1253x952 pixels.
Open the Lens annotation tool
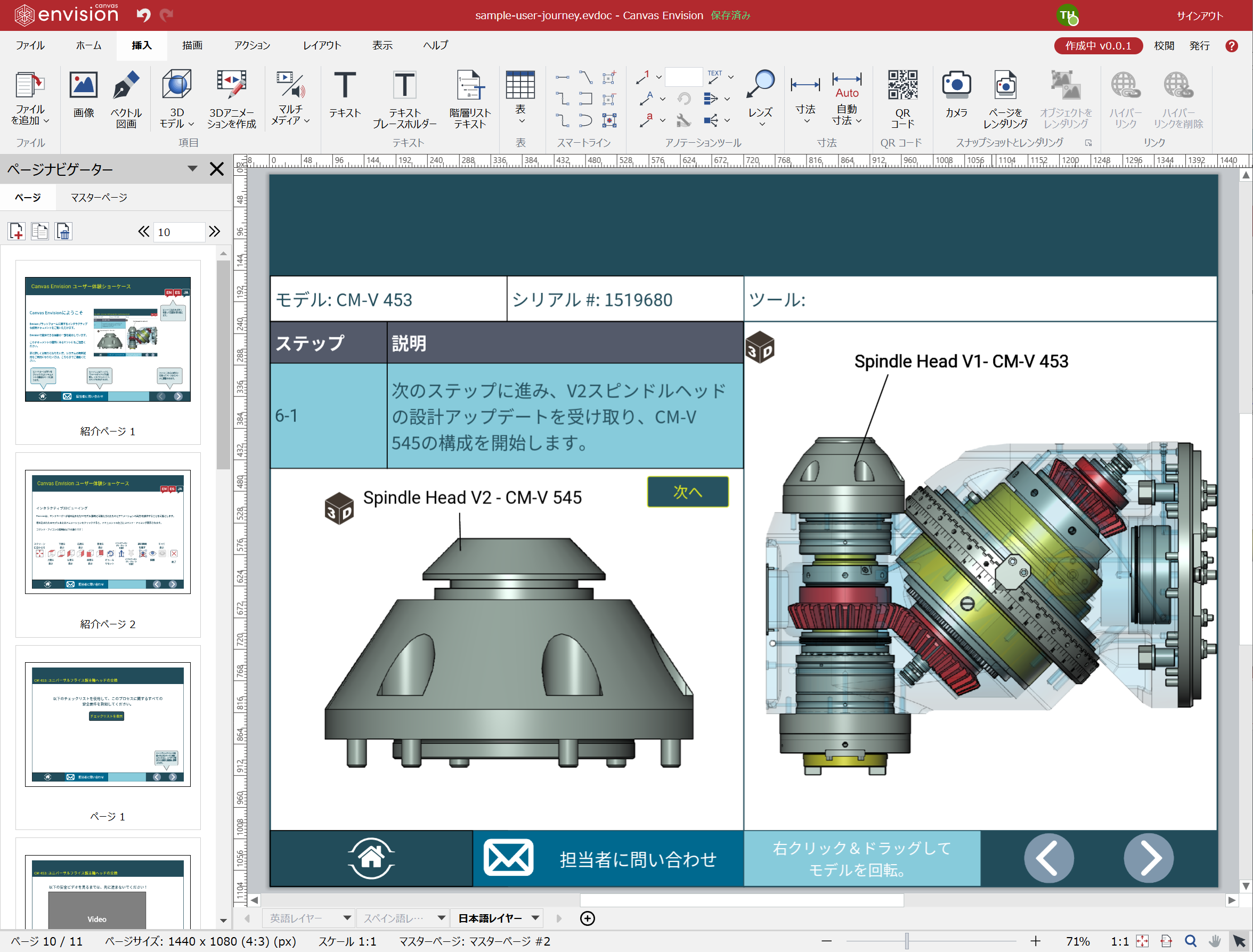pyautogui.click(x=760, y=86)
